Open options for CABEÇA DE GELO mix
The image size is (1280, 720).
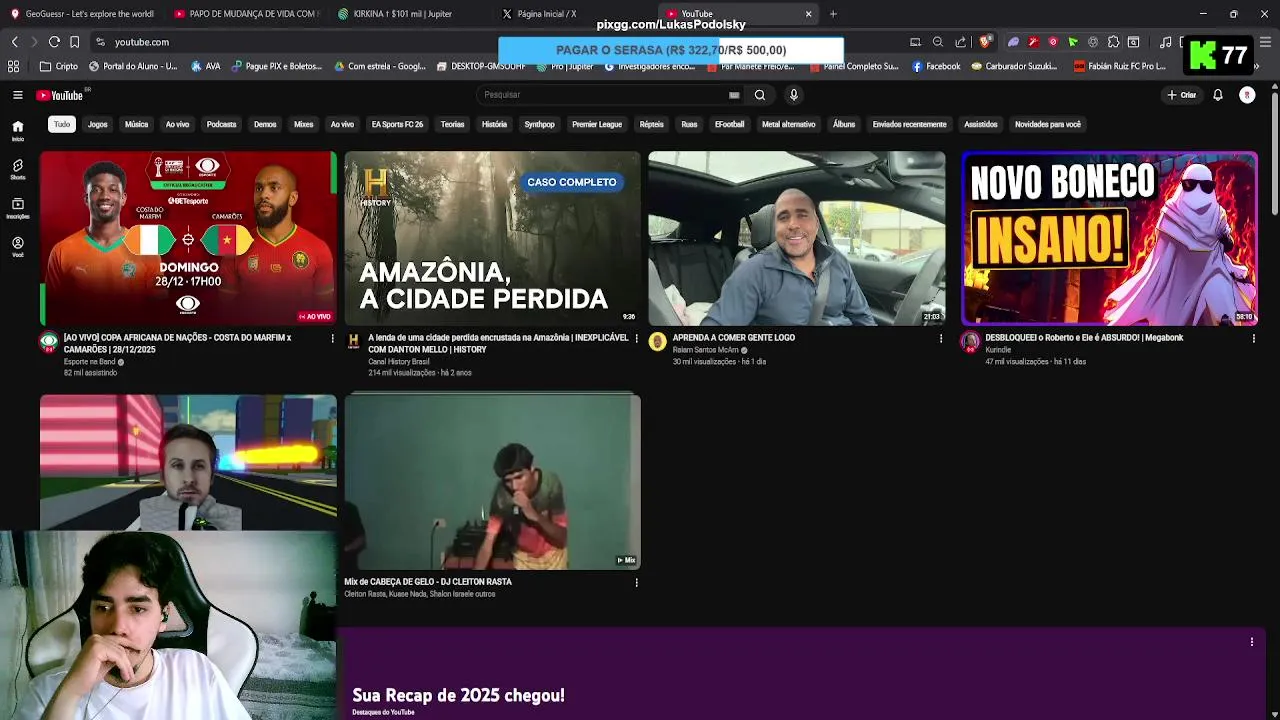tap(636, 582)
